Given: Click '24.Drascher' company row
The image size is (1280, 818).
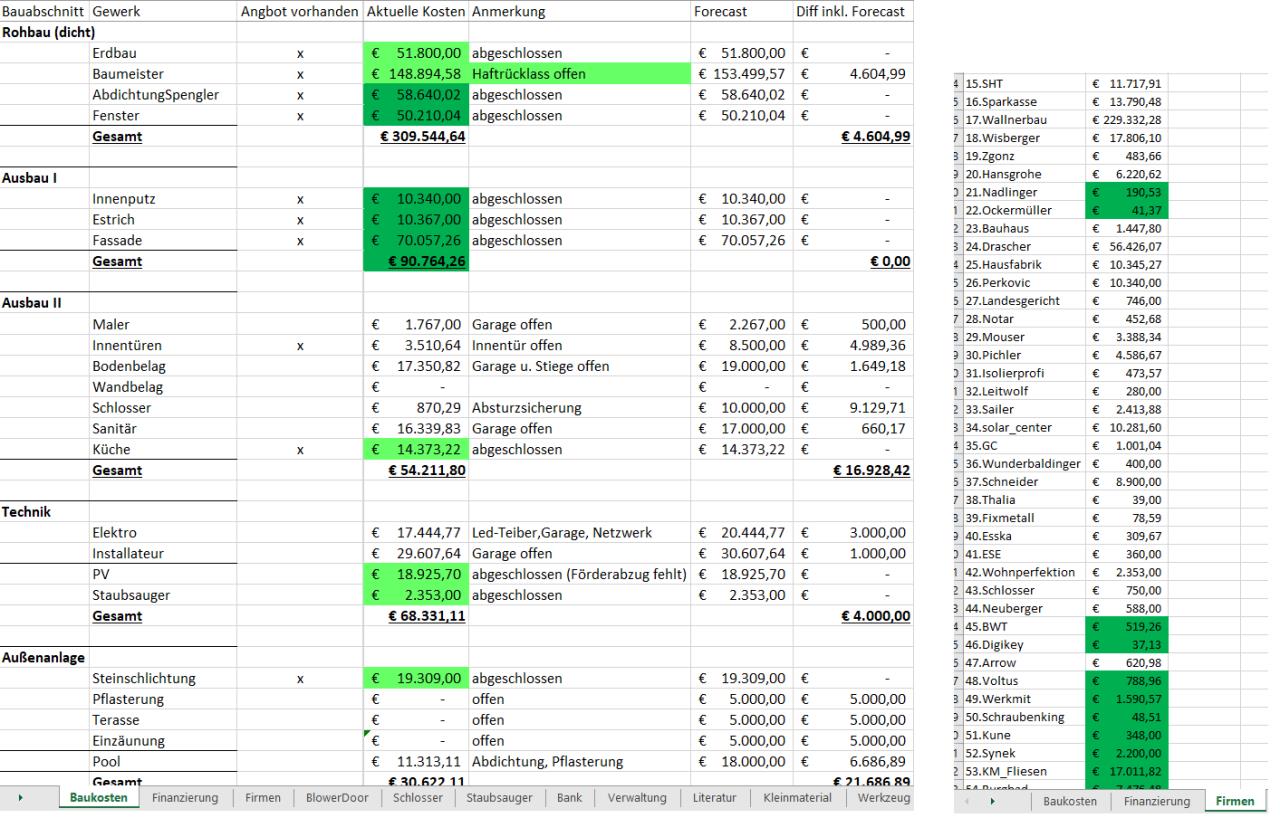Looking at the screenshot, I should tap(1024, 247).
